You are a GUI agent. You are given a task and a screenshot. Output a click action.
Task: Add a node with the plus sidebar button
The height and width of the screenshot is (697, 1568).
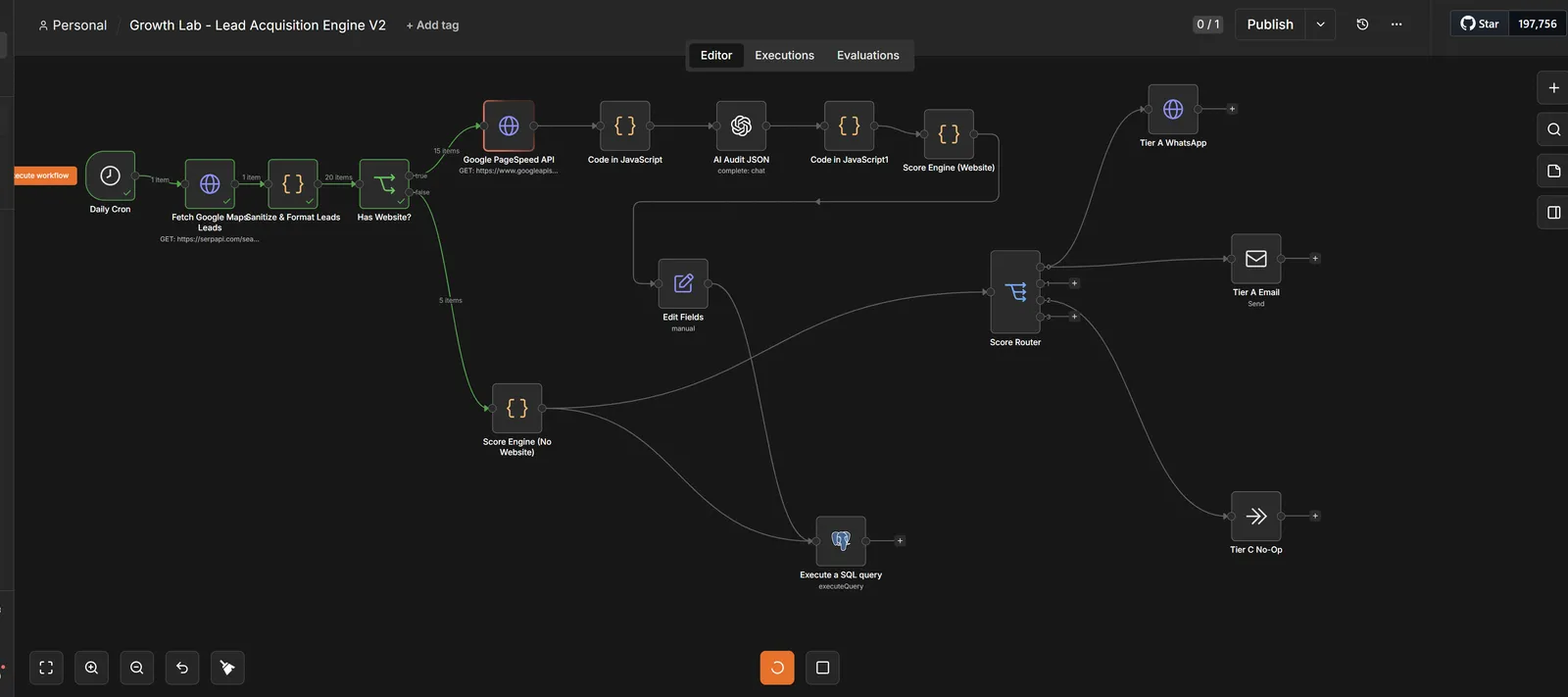1553,87
